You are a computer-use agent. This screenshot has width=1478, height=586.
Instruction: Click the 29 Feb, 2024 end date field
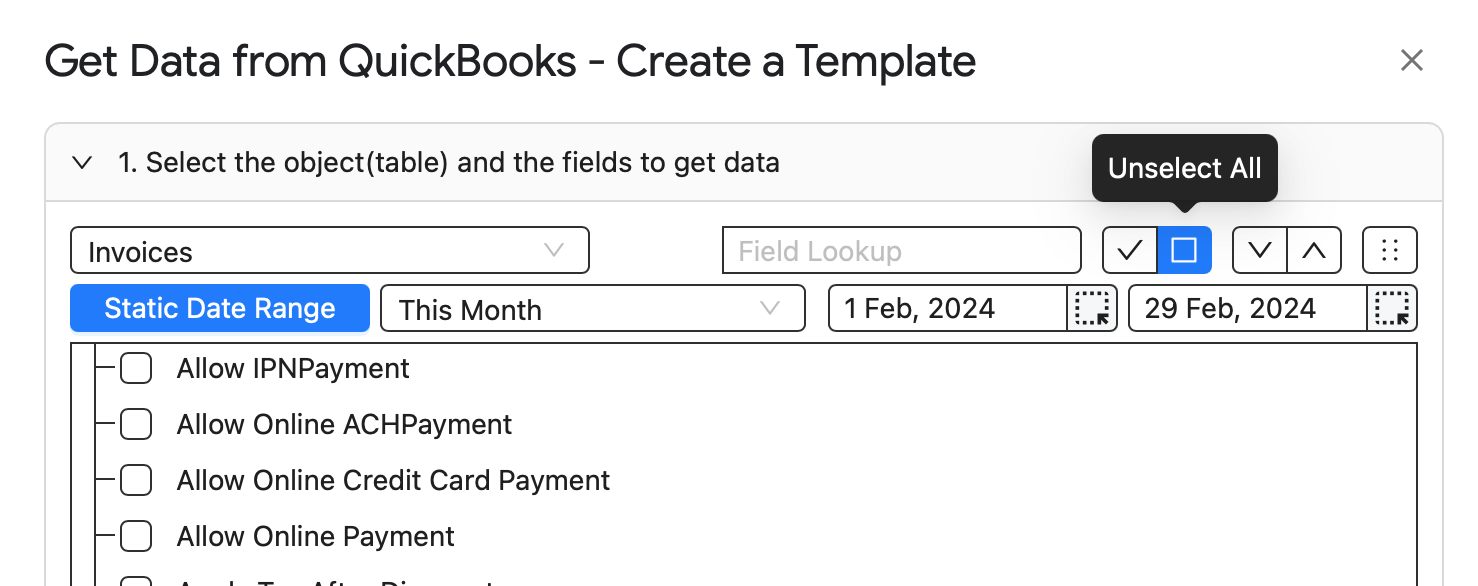pyautogui.click(x=1248, y=308)
